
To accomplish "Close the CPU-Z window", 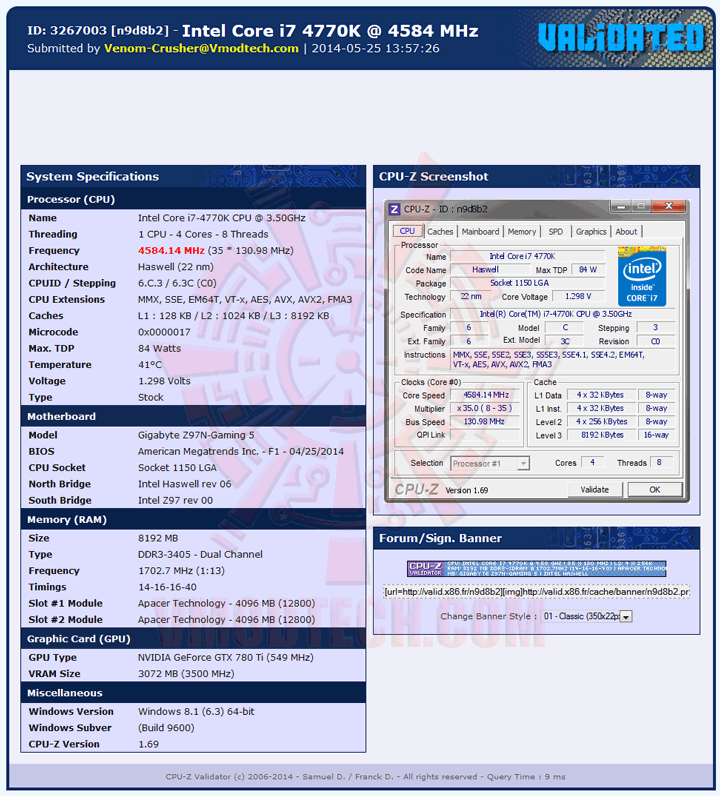I will point(669,206).
